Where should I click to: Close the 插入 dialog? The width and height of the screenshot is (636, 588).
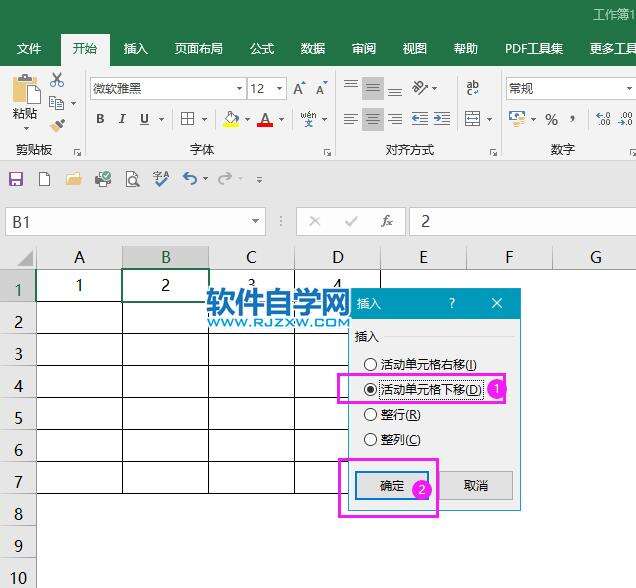click(497, 303)
